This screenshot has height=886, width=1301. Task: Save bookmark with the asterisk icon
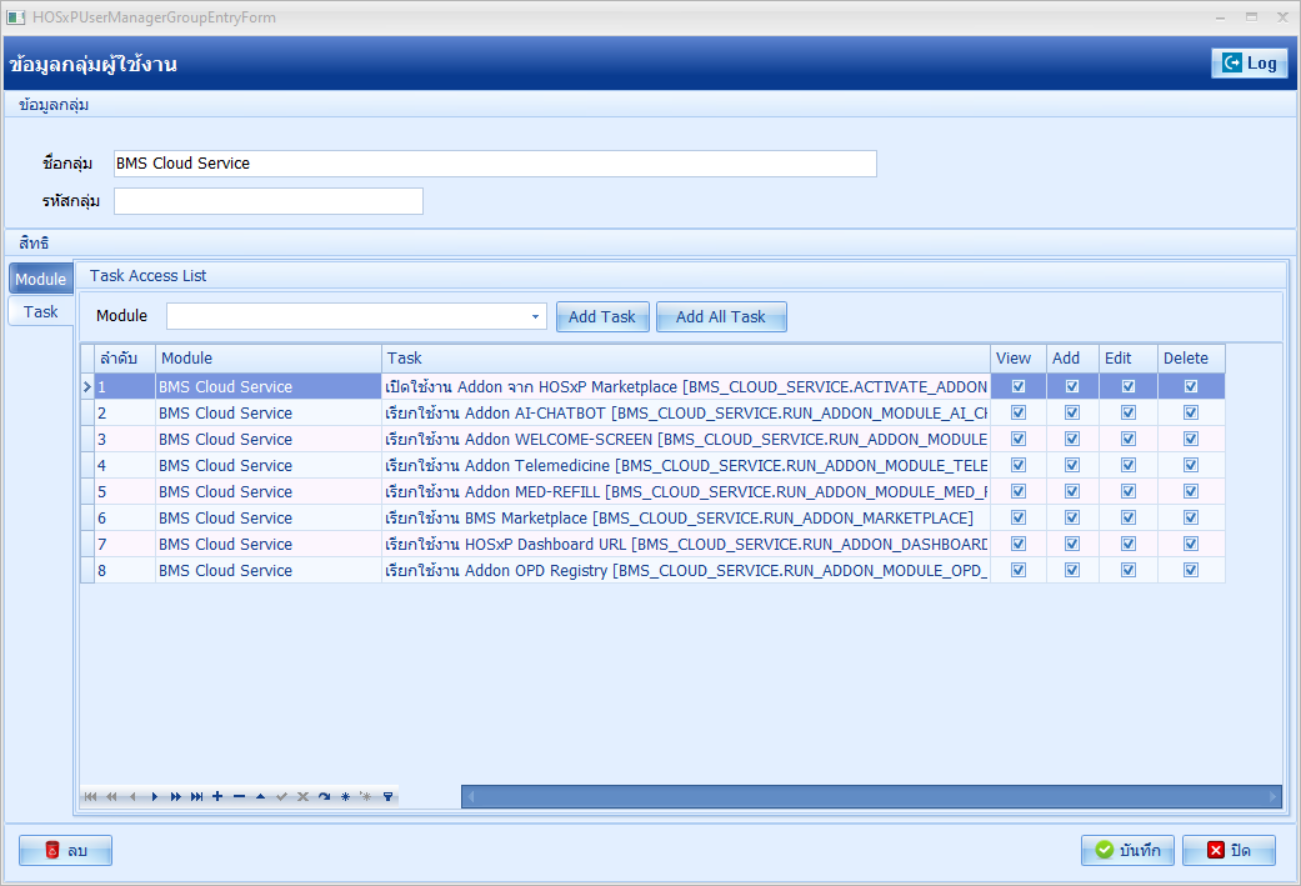click(345, 797)
